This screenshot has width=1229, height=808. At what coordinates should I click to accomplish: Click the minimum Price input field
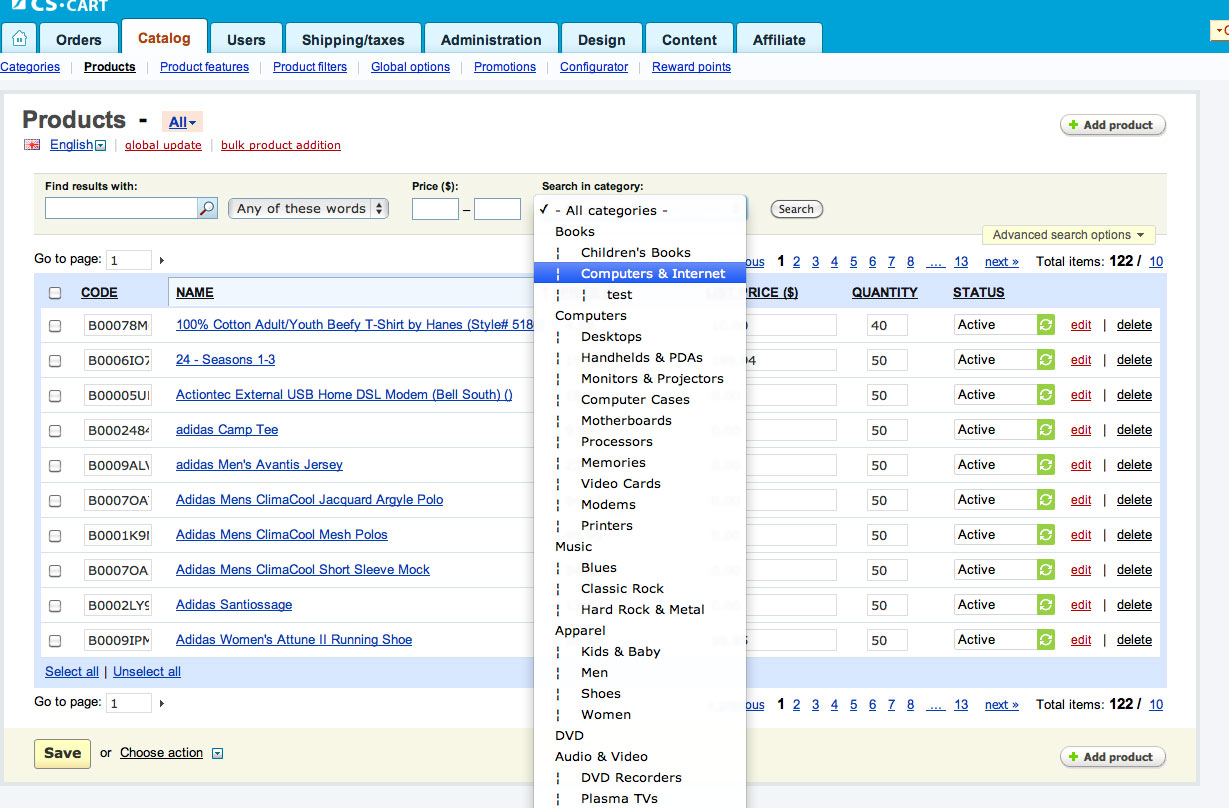435,209
